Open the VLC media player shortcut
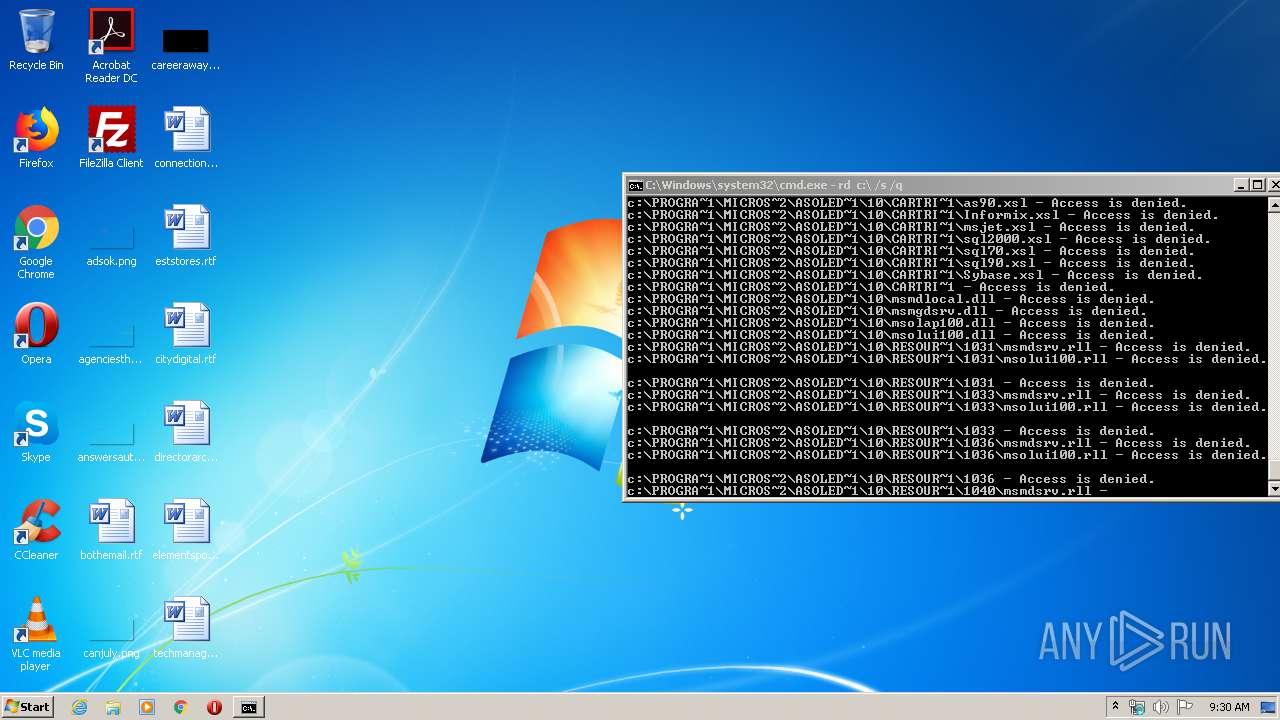 (36, 635)
